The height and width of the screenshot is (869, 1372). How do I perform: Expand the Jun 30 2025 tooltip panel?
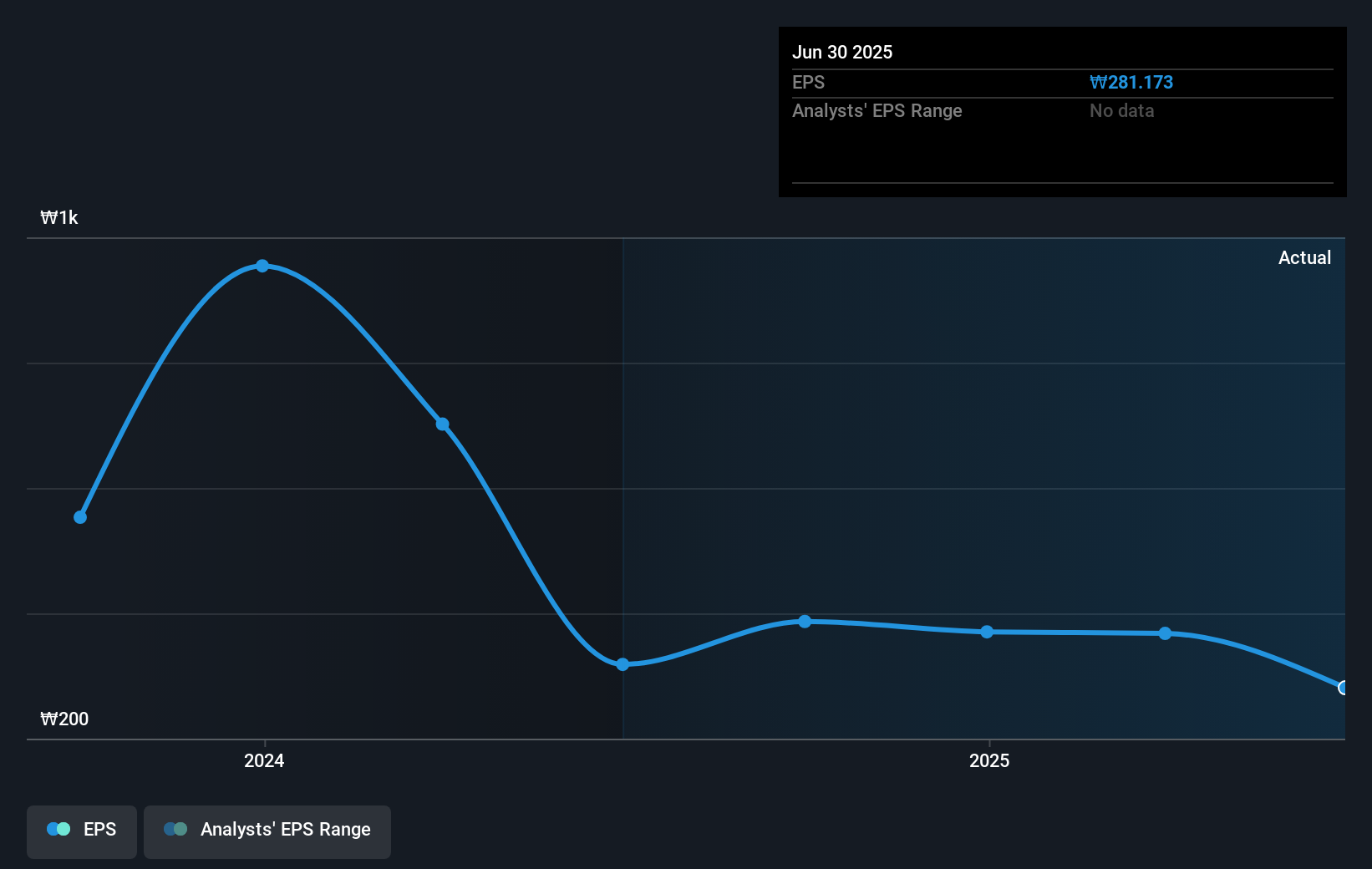coord(1061,111)
